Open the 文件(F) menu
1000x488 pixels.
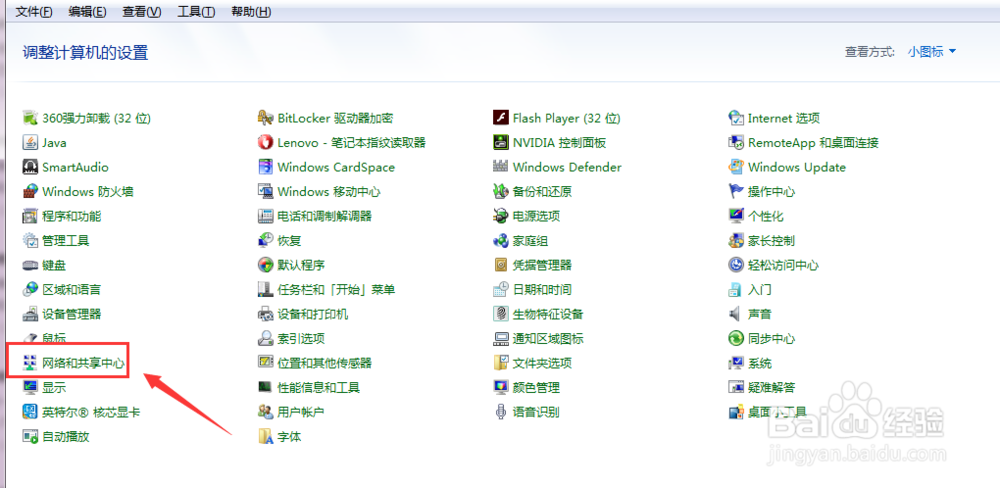34,12
